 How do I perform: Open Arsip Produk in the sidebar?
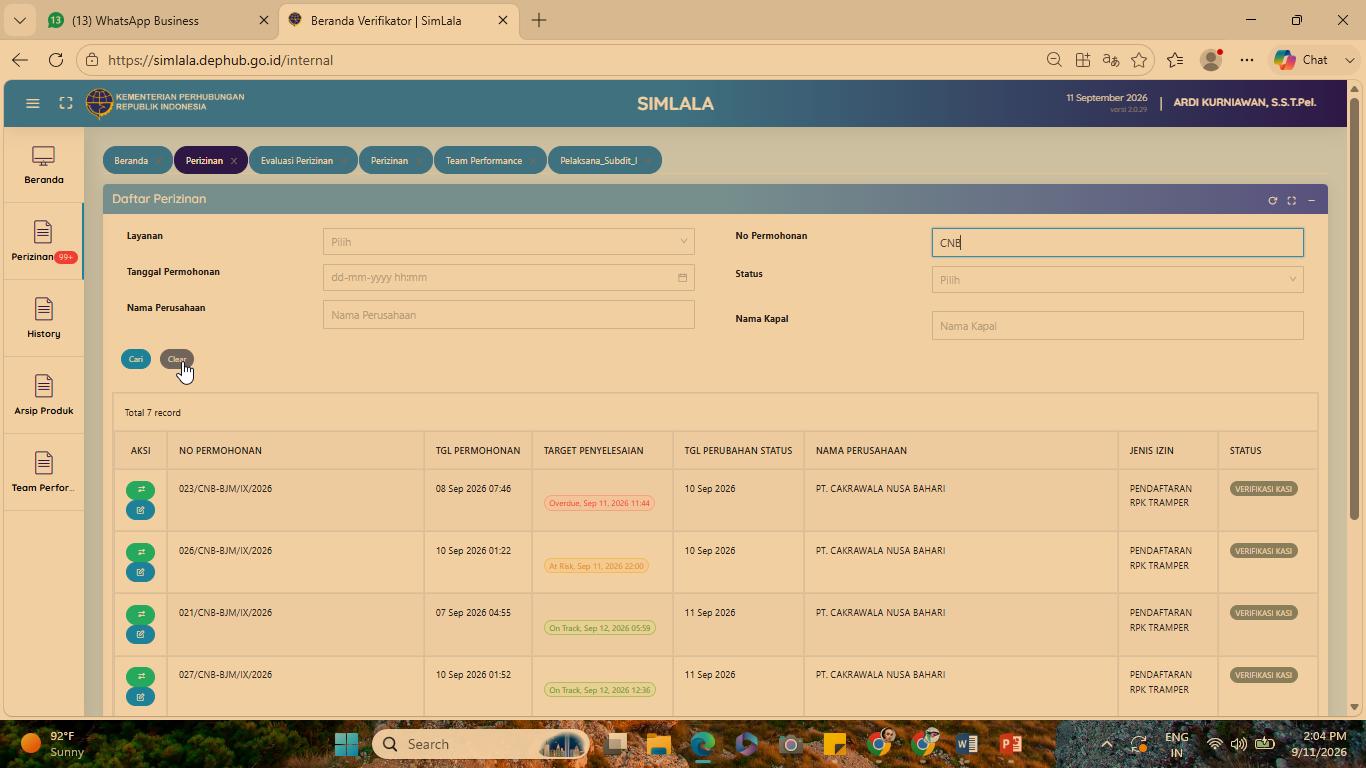coord(43,396)
